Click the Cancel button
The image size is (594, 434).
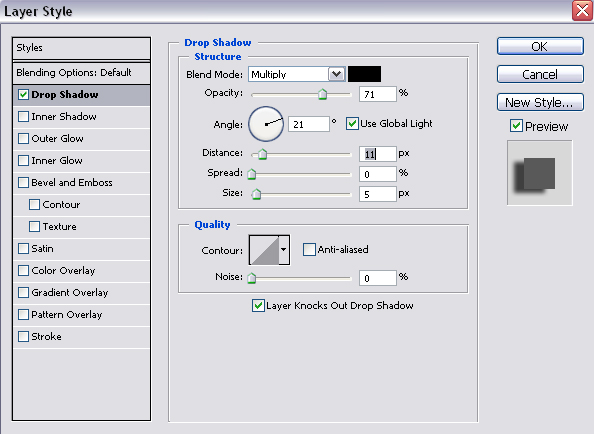pyautogui.click(x=540, y=74)
